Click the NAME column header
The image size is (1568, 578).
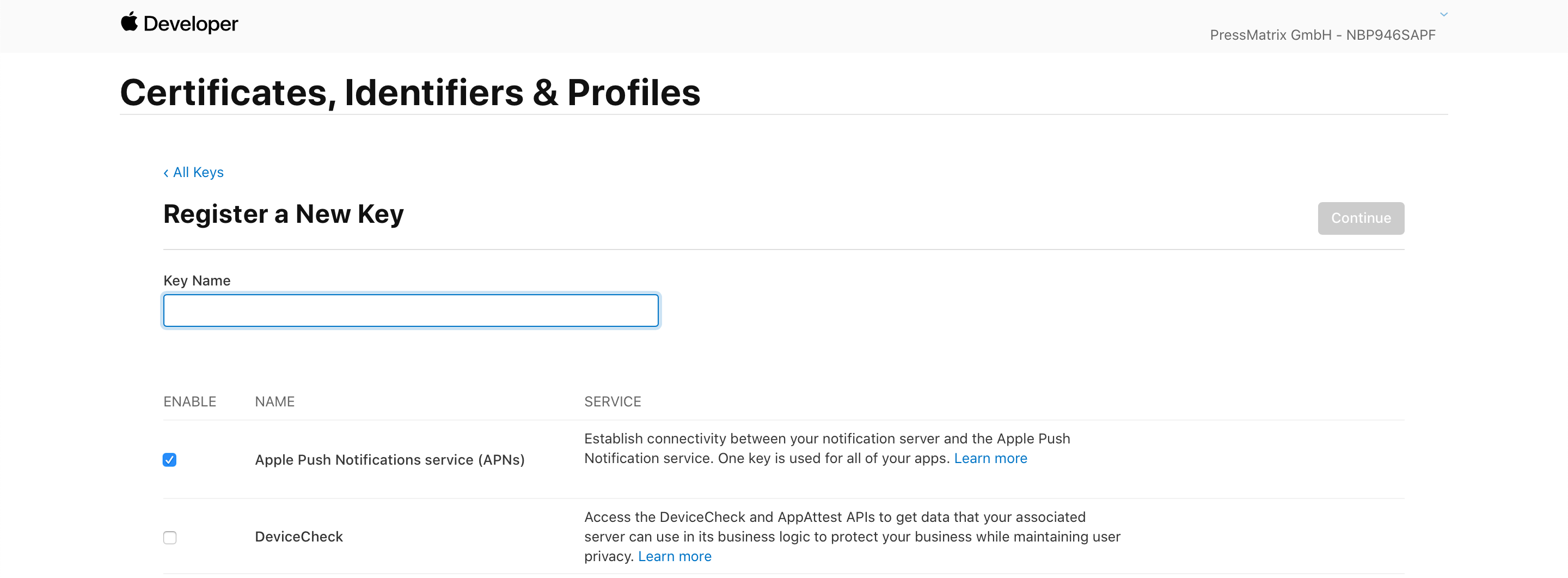click(274, 401)
